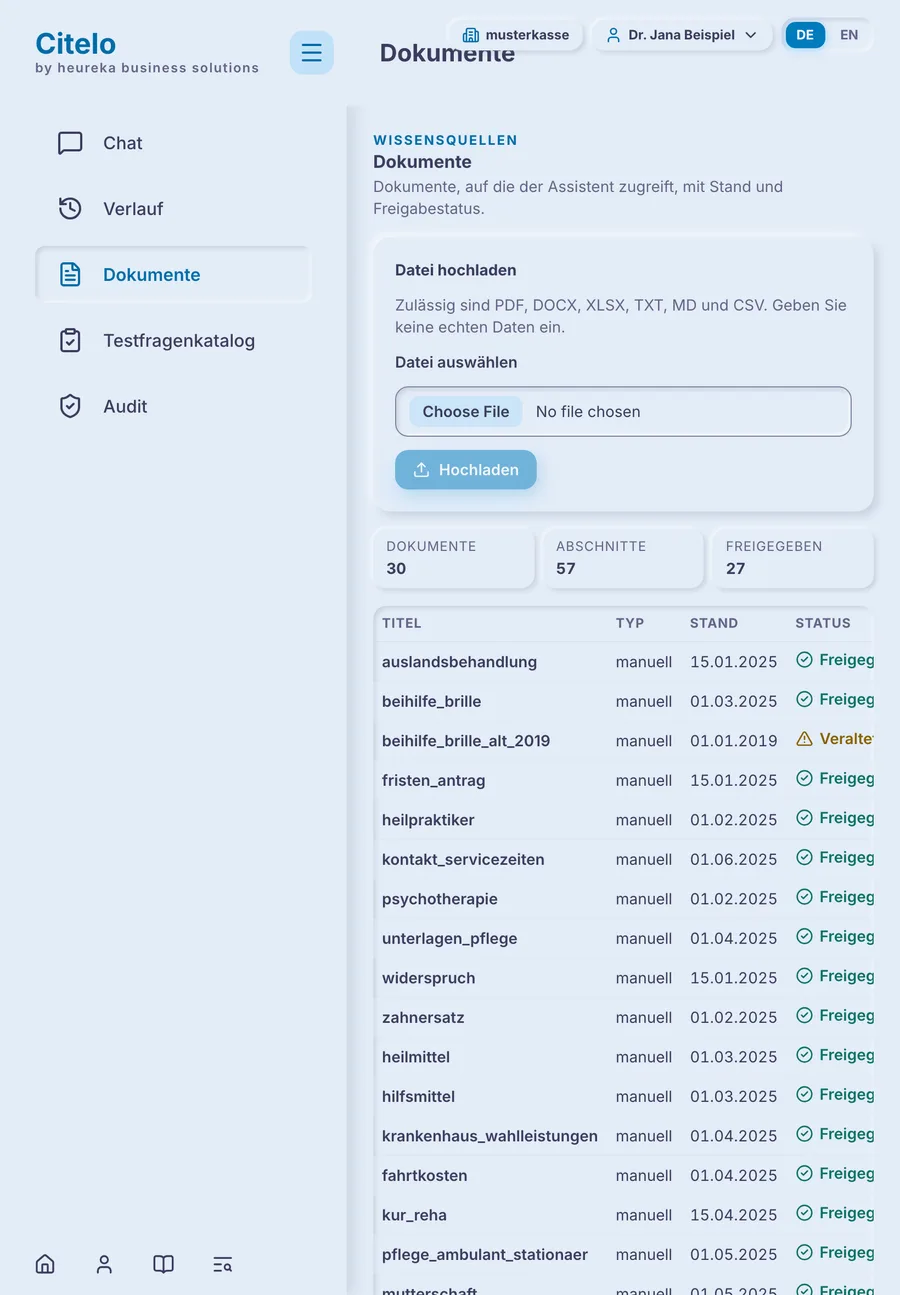Screen dimensions: 900x1295
Task: Select the heilpraktiker document title
Action: pos(428,820)
